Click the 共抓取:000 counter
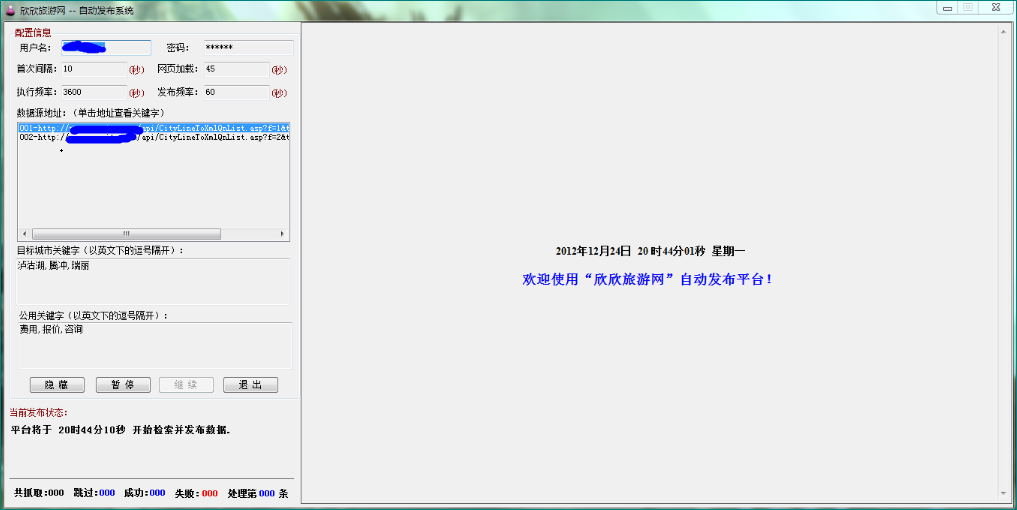Viewport: 1017px width, 510px height. (39, 493)
